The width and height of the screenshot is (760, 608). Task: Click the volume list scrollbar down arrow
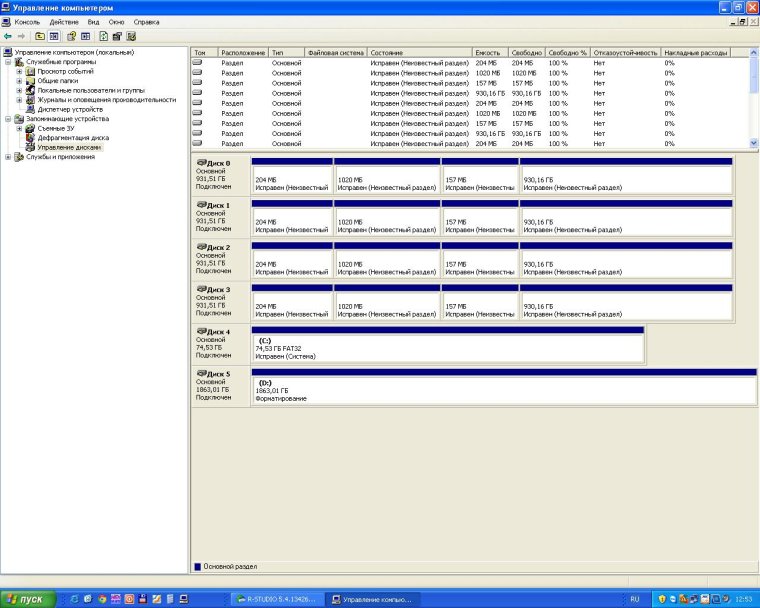(x=754, y=143)
